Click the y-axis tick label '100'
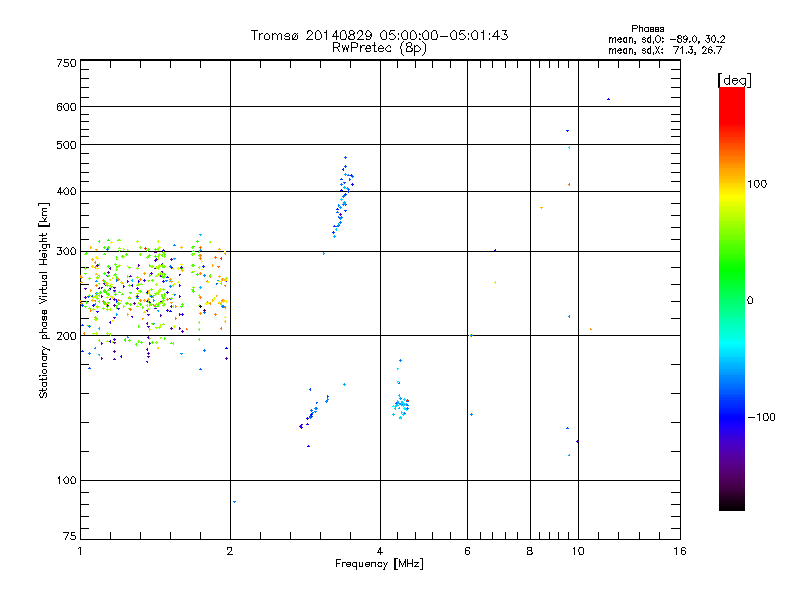The image size is (800, 600). click(x=67, y=480)
